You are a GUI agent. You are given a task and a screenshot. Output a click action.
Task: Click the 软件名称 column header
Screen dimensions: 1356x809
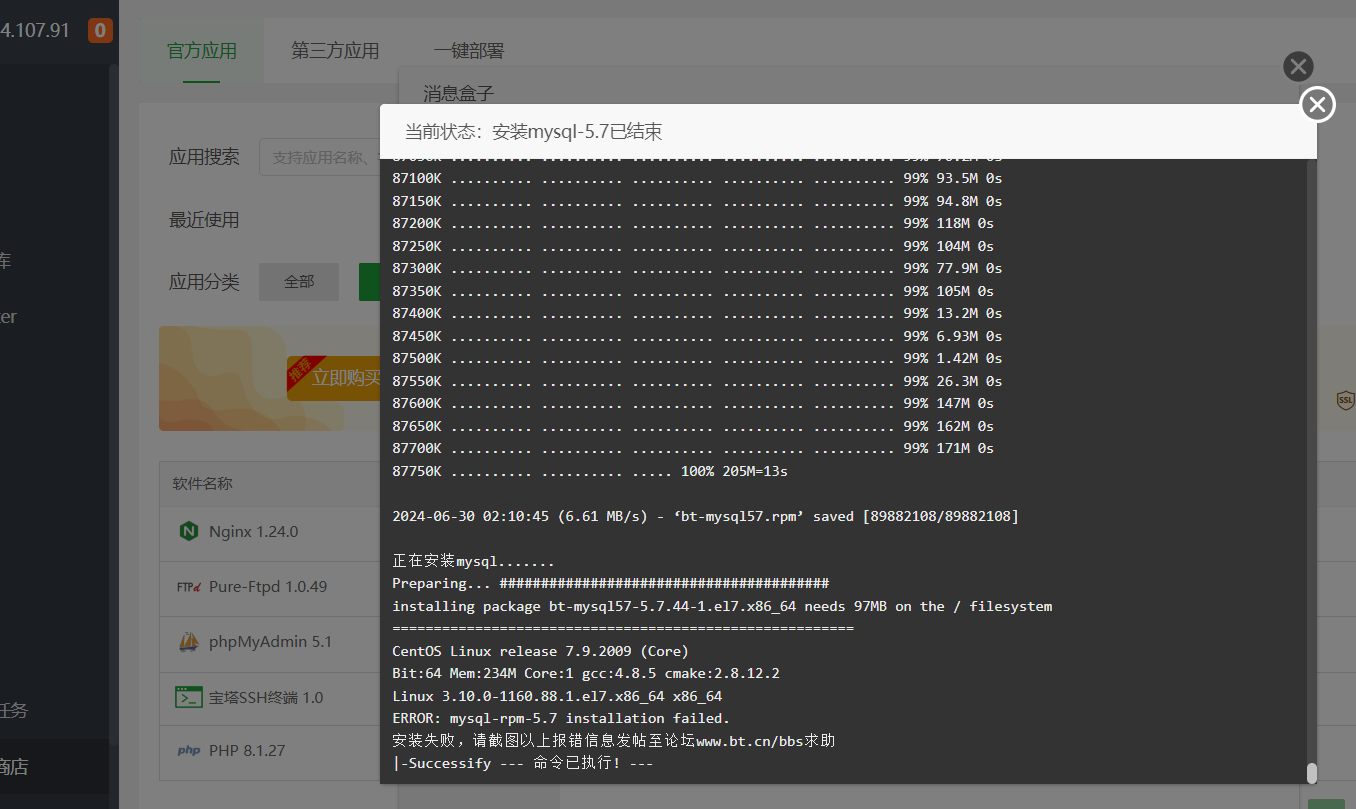pyautogui.click(x=202, y=483)
